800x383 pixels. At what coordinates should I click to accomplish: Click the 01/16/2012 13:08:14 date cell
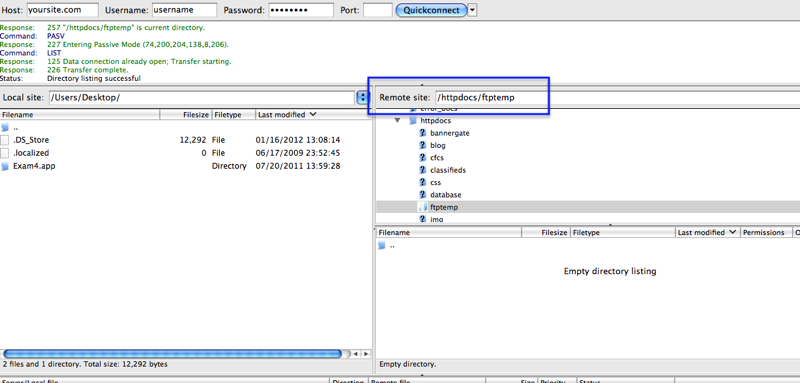(297, 140)
